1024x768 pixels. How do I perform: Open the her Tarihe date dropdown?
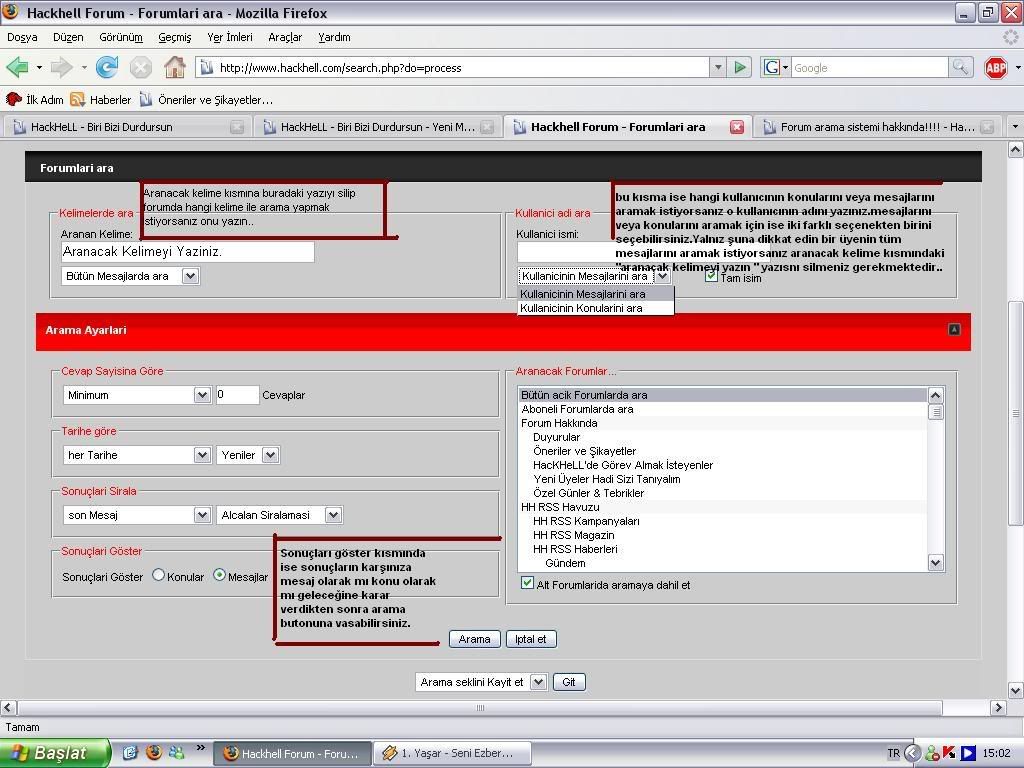137,455
